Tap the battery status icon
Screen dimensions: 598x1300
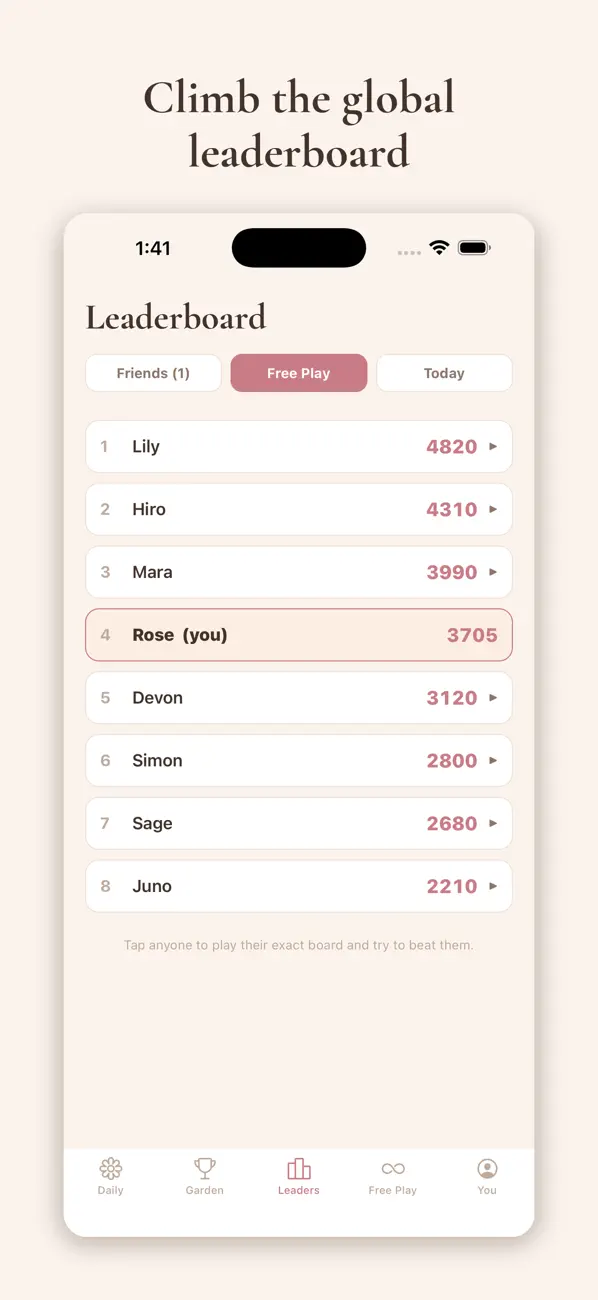pos(474,248)
